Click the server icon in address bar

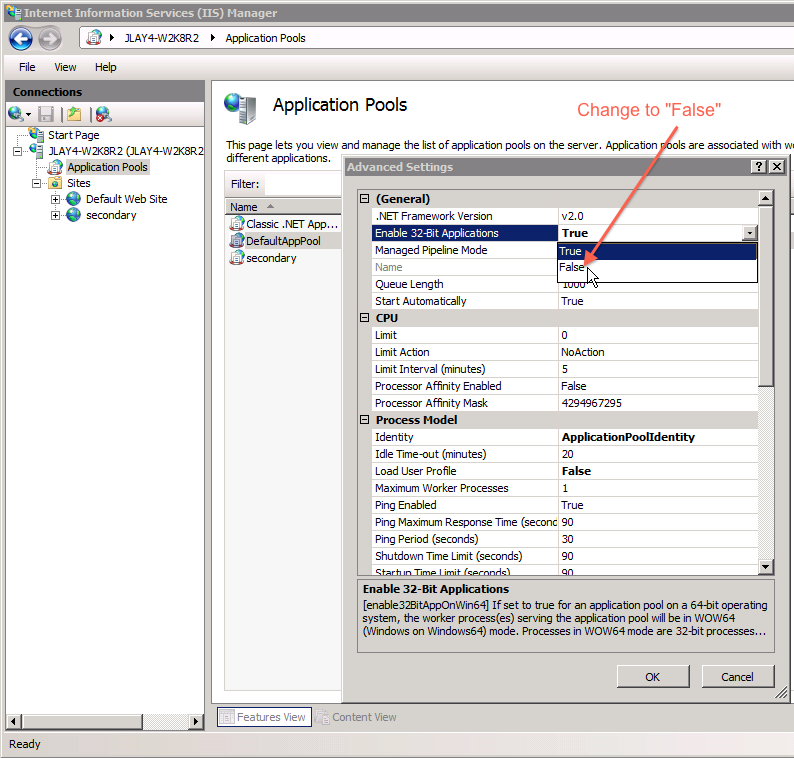[94, 38]
